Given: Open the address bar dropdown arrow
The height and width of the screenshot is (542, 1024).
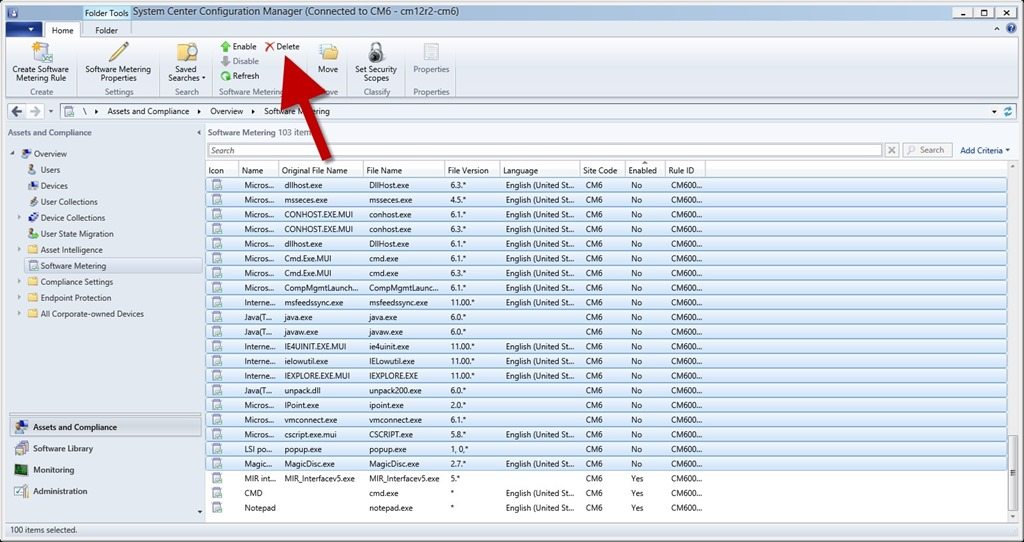Looking at the screenshot, I should 995,112.
